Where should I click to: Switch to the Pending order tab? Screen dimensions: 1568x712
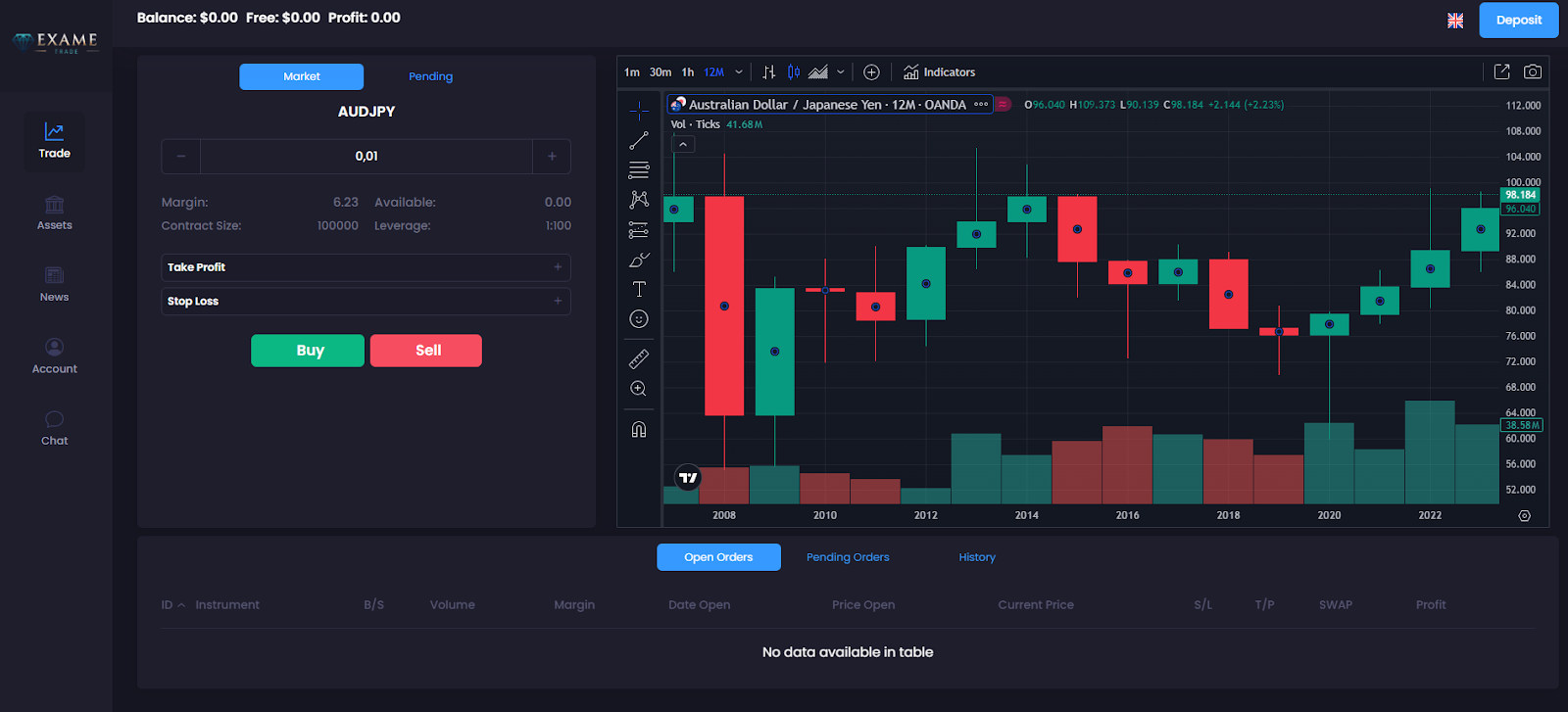(430, 76)
